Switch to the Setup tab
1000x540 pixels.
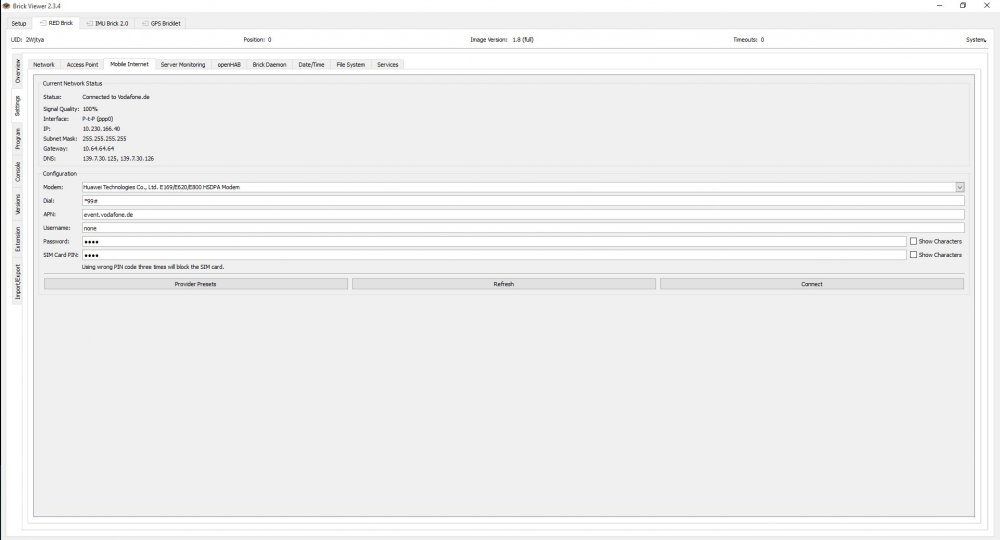[x=18, y=23]
